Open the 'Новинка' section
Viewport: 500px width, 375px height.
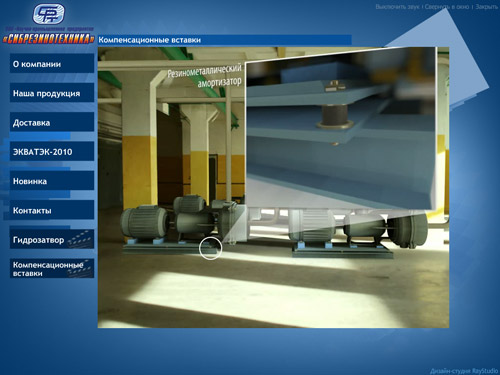(x=52, y=181)
